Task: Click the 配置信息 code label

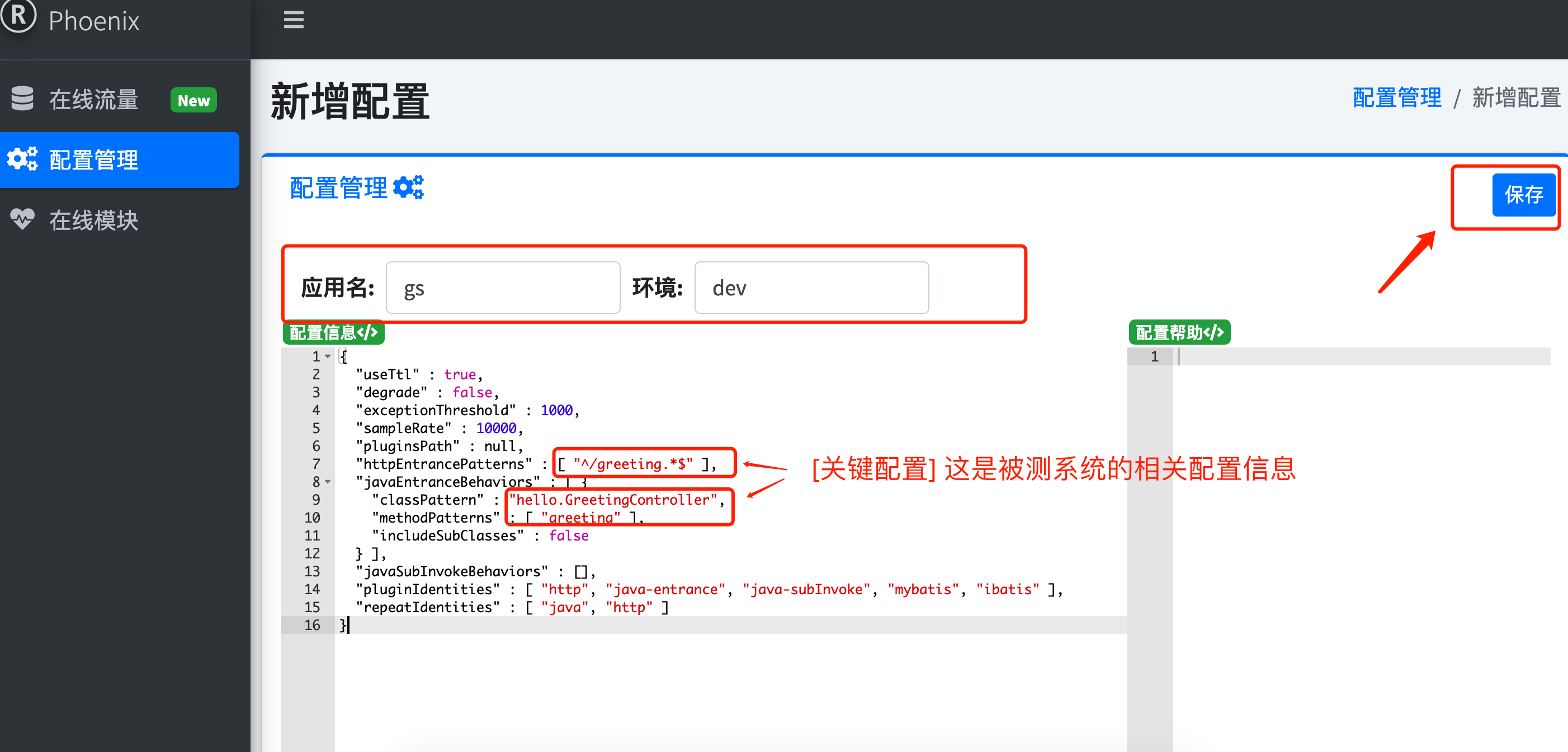Action: 334,332
